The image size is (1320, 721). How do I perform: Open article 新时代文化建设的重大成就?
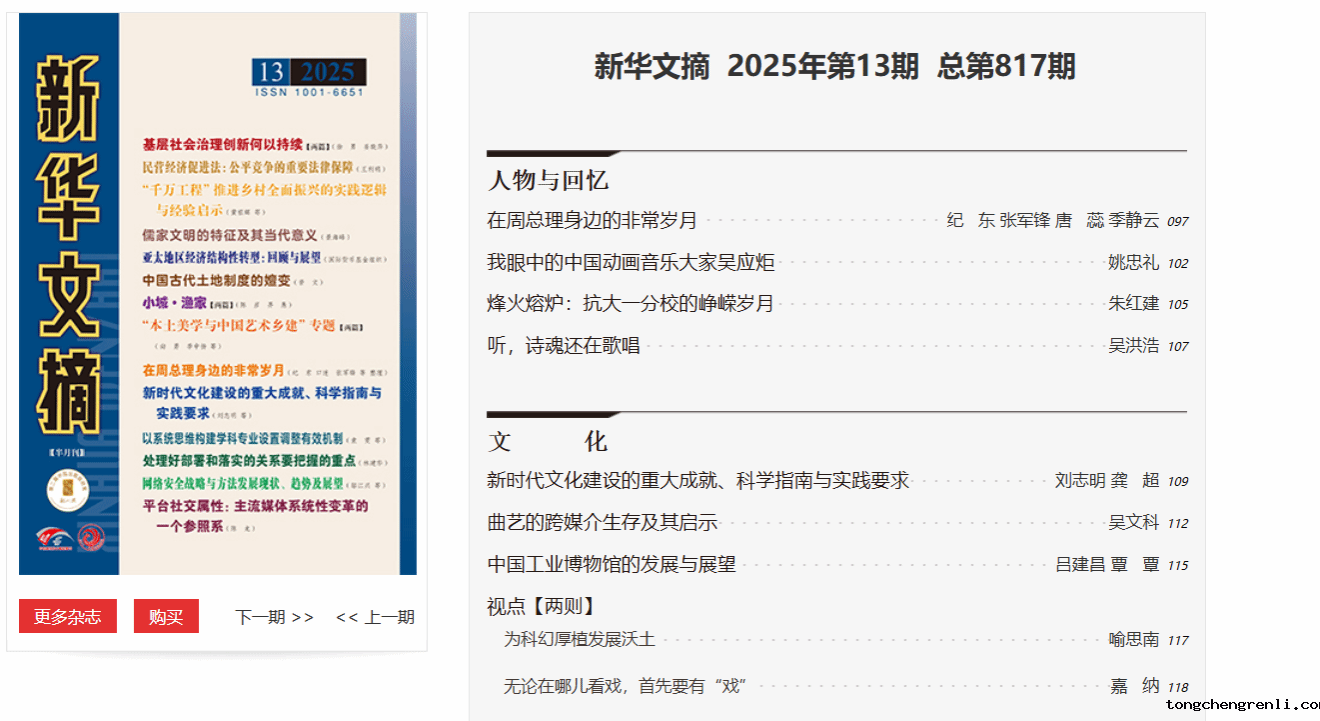[697, 481]
